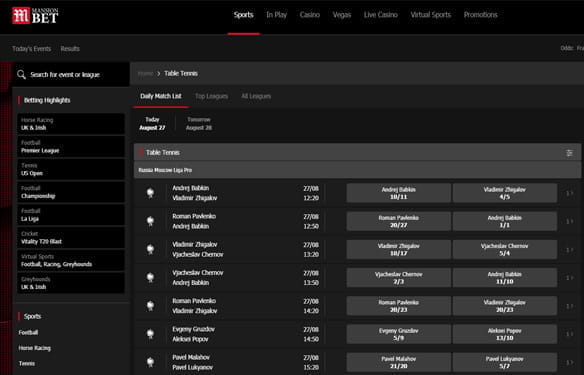Click table tennis icon for Zhigalov vs Chernov
584x375 pixels.
click(150, 249)
